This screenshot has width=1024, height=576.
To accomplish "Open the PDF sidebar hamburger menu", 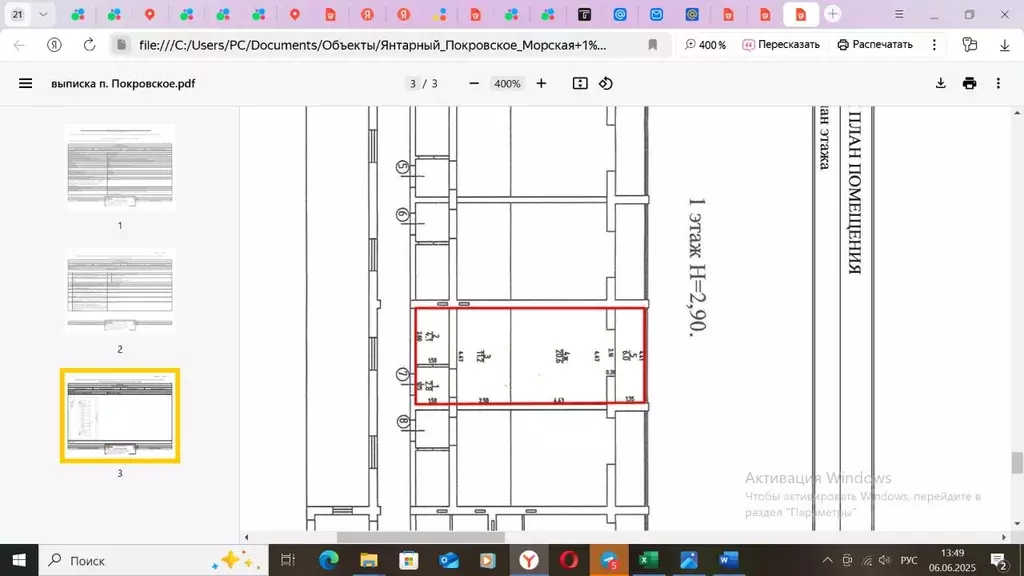I will point(25,84).
